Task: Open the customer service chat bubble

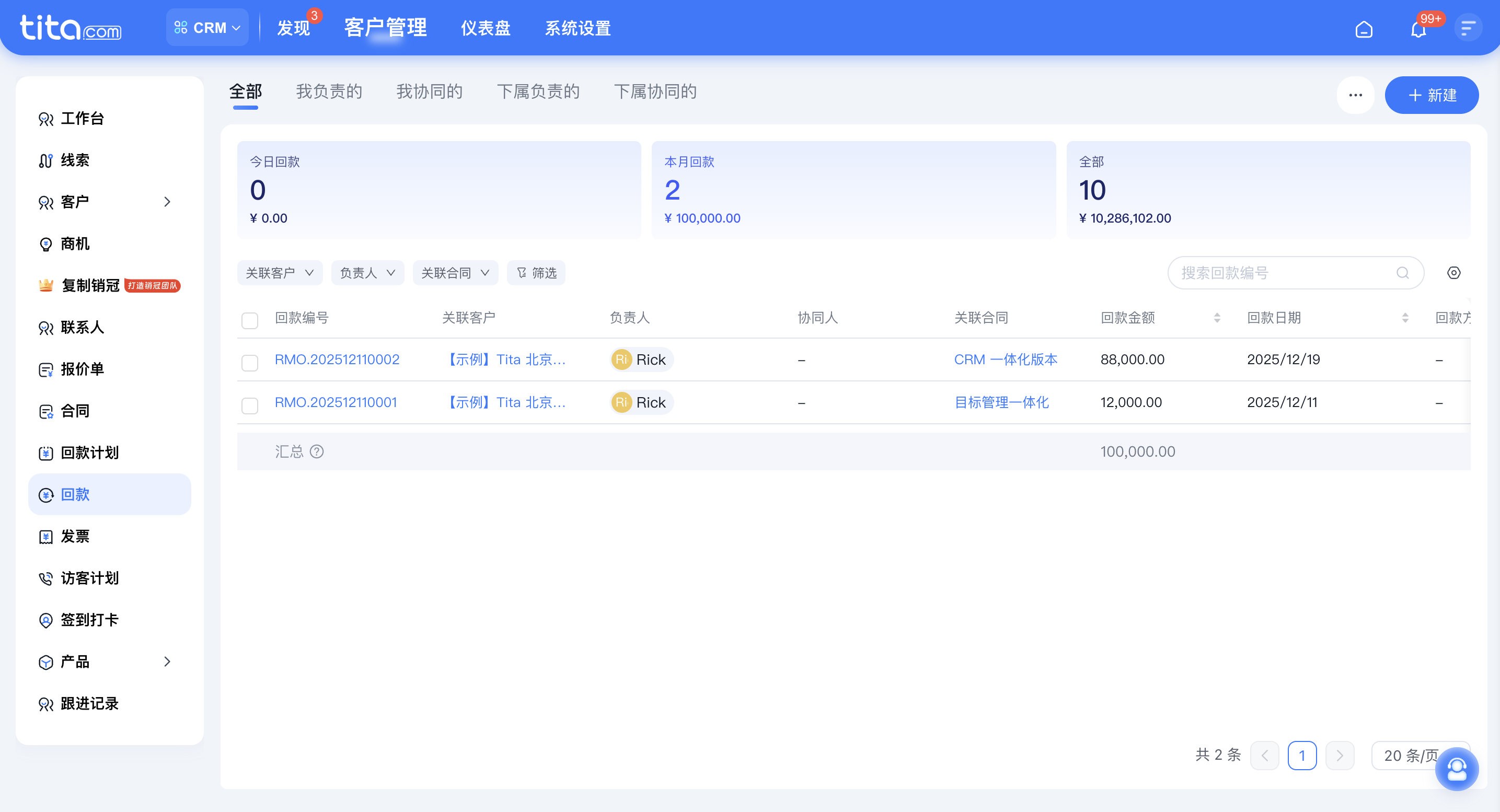Action: [x=1457, y=770]
